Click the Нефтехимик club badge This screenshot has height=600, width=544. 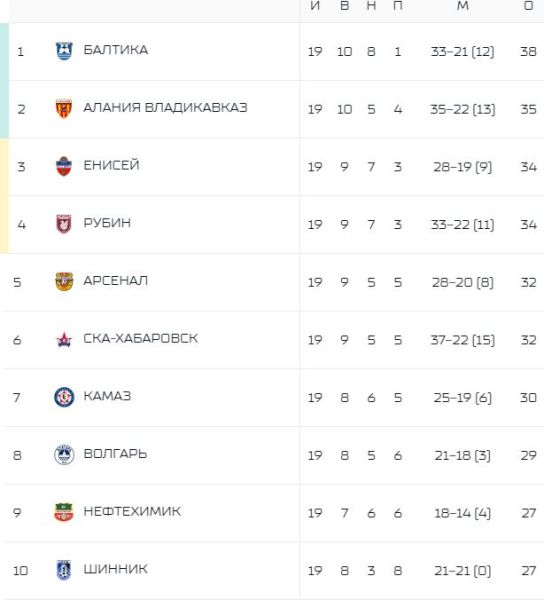click(x=64, y=512)
